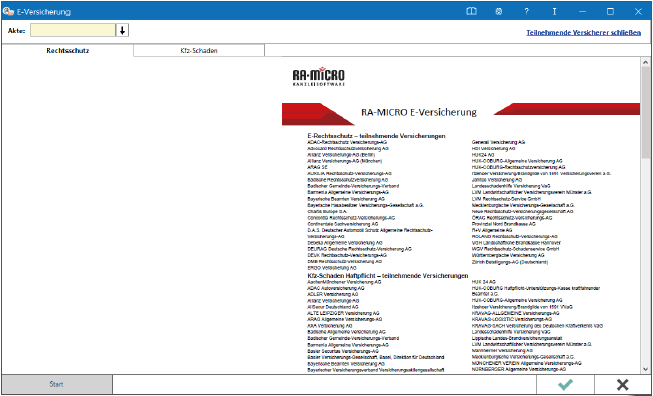This screenshot has width=653, height=396.
Task: Click the vertical scrollbar thumb
Action: point(646,112)
